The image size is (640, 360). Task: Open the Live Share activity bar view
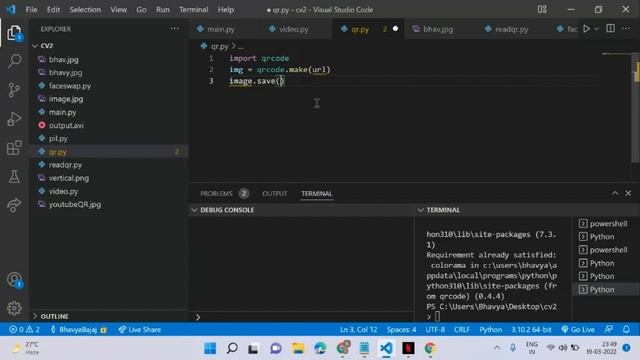(x=14, y=205)
